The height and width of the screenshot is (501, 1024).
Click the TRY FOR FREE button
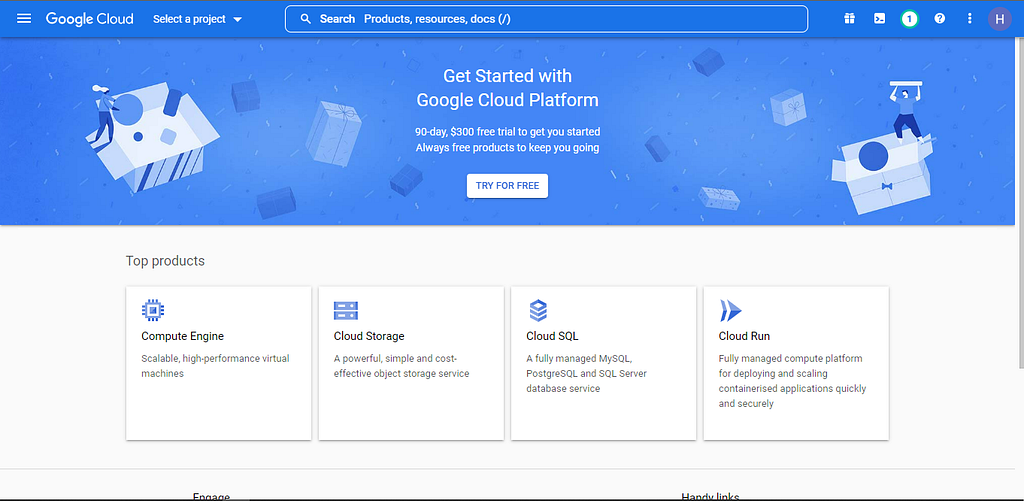click(507, 186)
